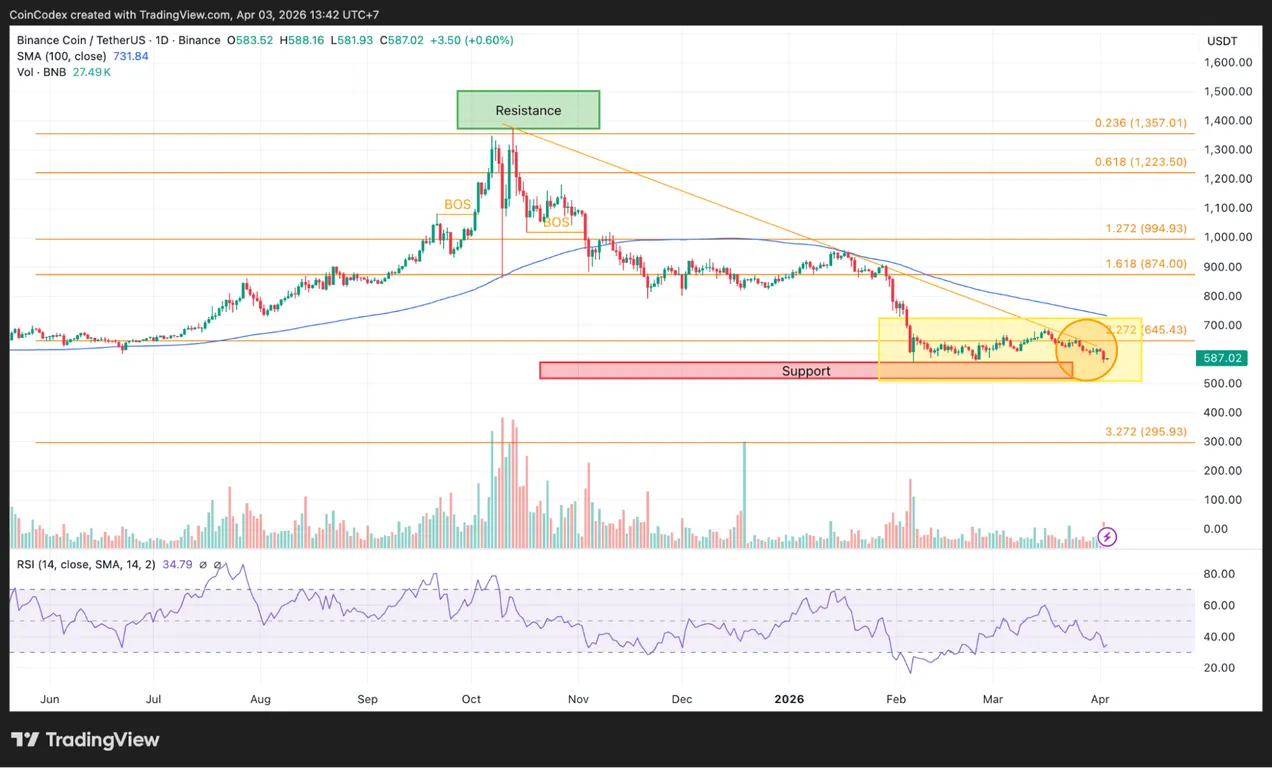The width and height of the screenshot is (1272, 768).
Task: Select the SMA (100, close) indicator legend
Action: pos(60,57)
